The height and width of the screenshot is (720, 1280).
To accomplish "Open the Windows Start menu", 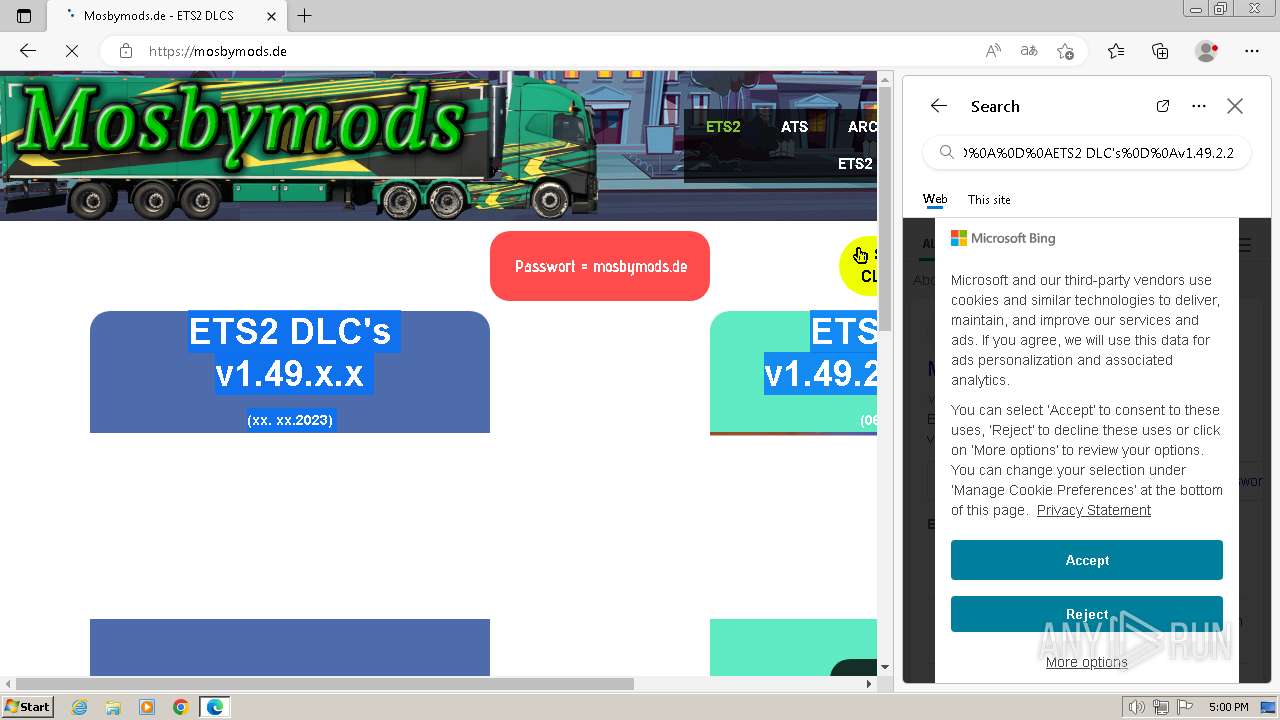I will (27, 706).
